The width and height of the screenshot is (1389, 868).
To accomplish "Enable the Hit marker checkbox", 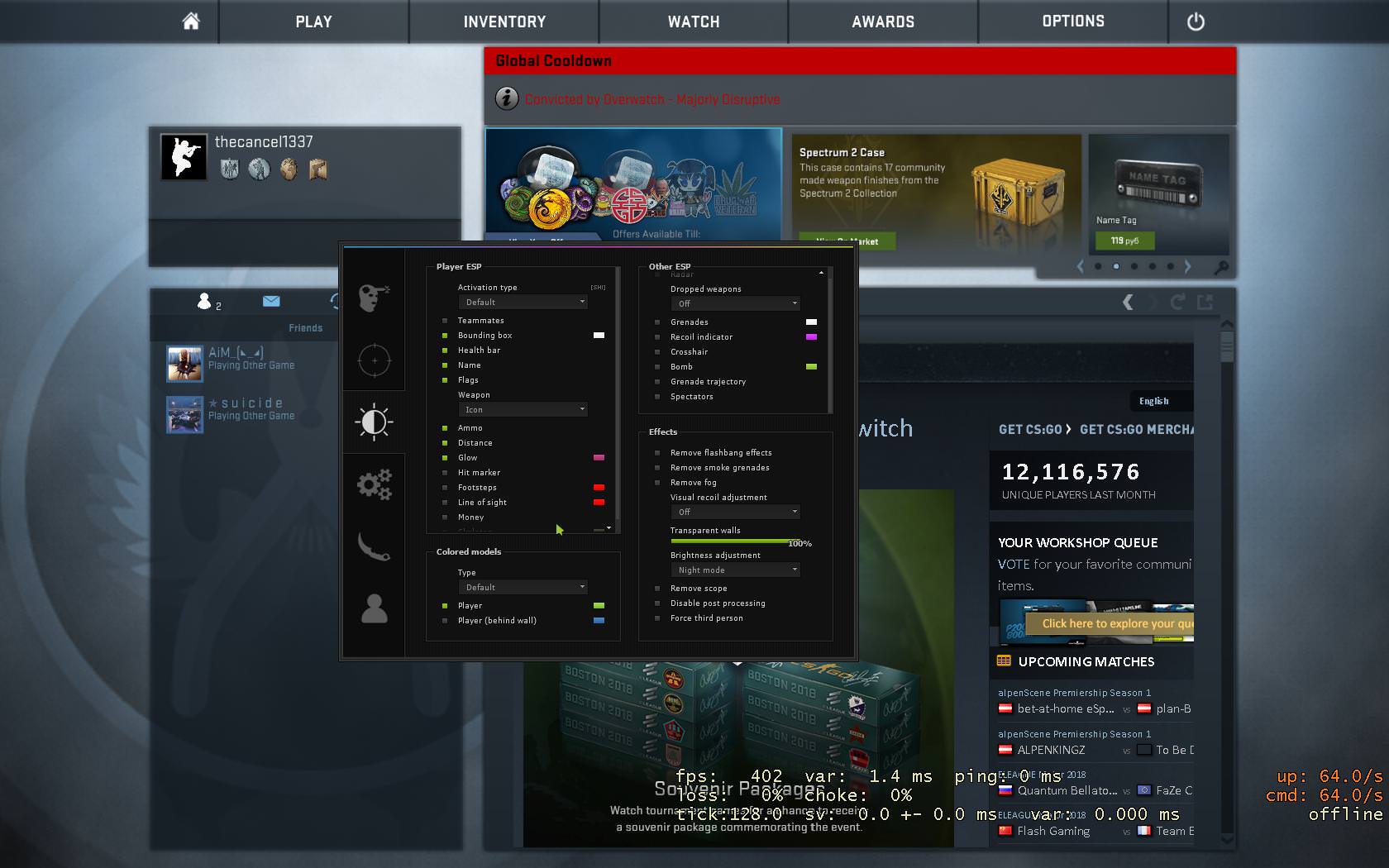I will 445,473.
